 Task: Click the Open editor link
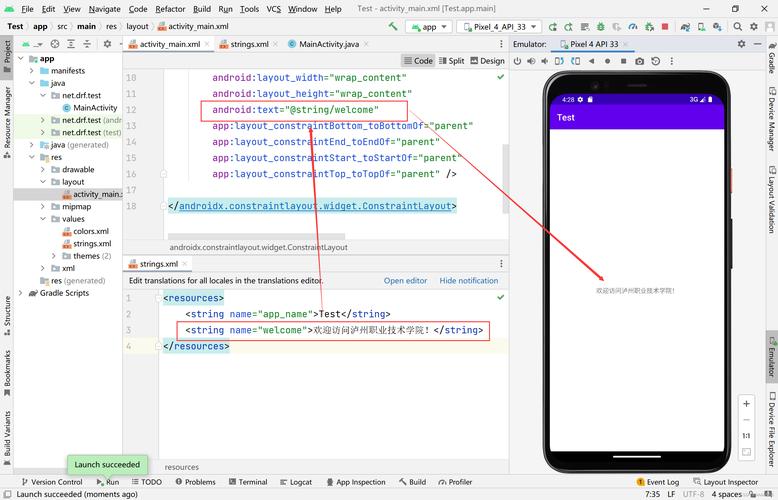[x=405, y=281]
